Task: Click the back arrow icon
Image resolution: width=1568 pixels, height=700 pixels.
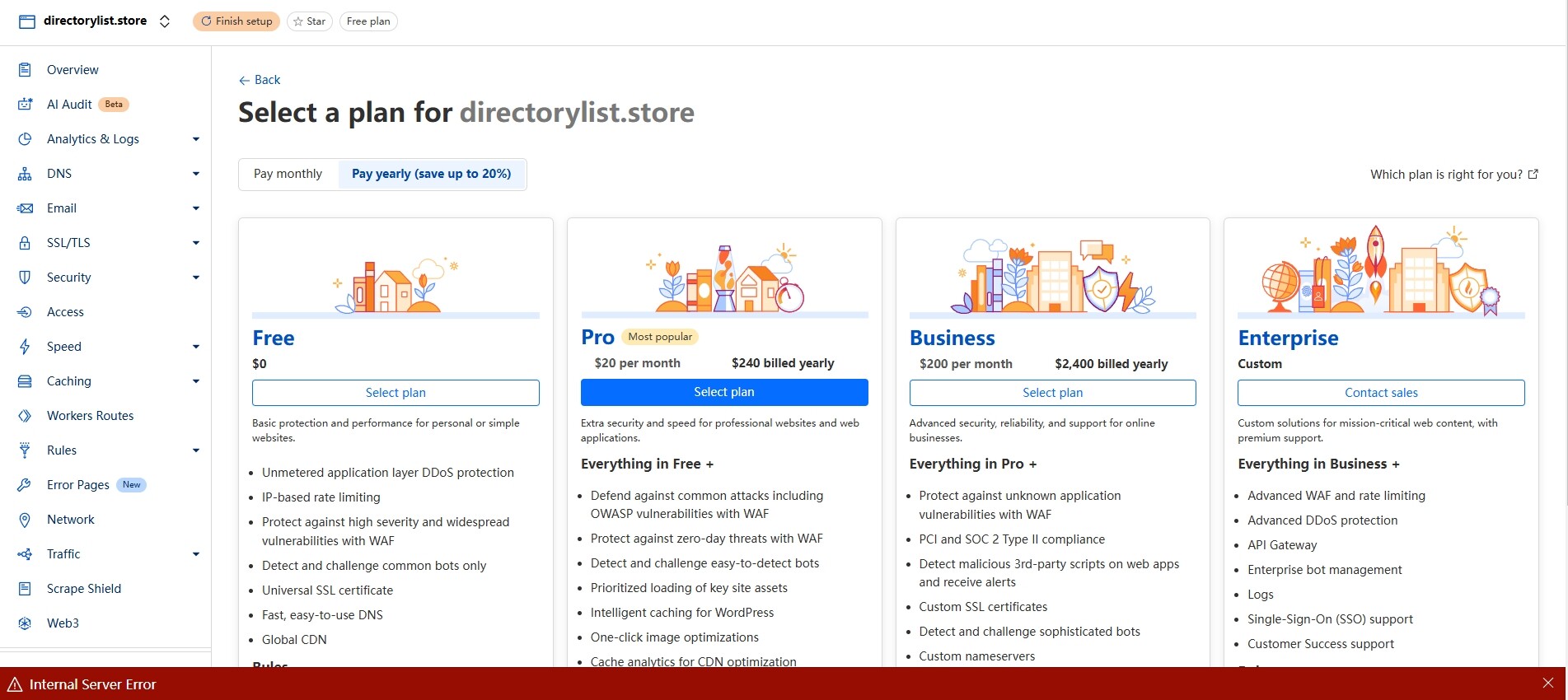Action: pos(244,80)
